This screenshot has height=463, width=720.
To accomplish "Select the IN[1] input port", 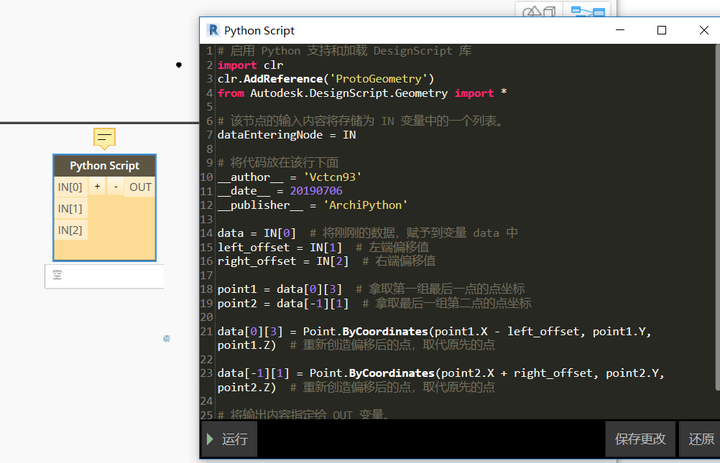I will 70,209.
